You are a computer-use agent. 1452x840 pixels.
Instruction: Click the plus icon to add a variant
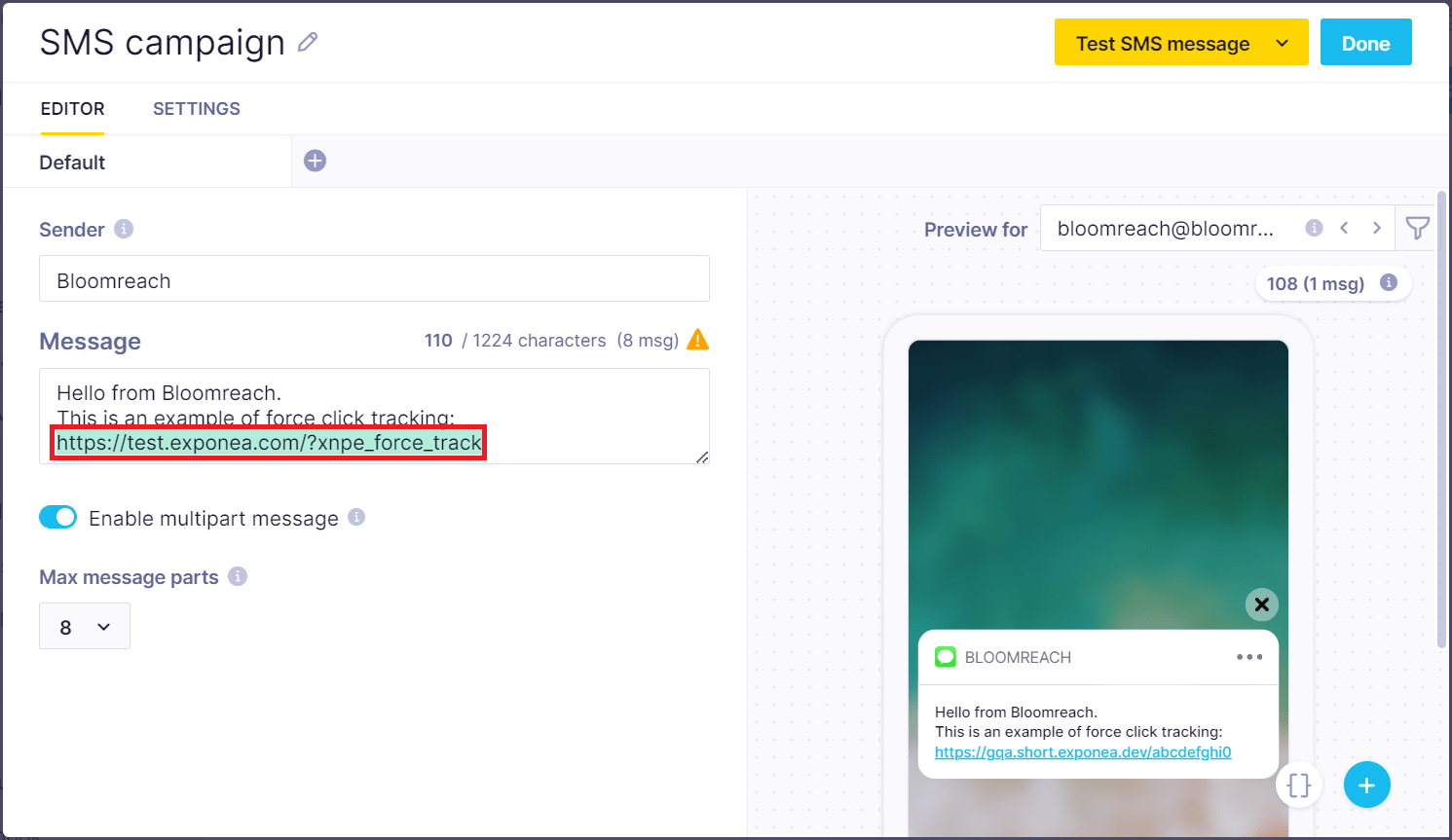coord(314,160)
